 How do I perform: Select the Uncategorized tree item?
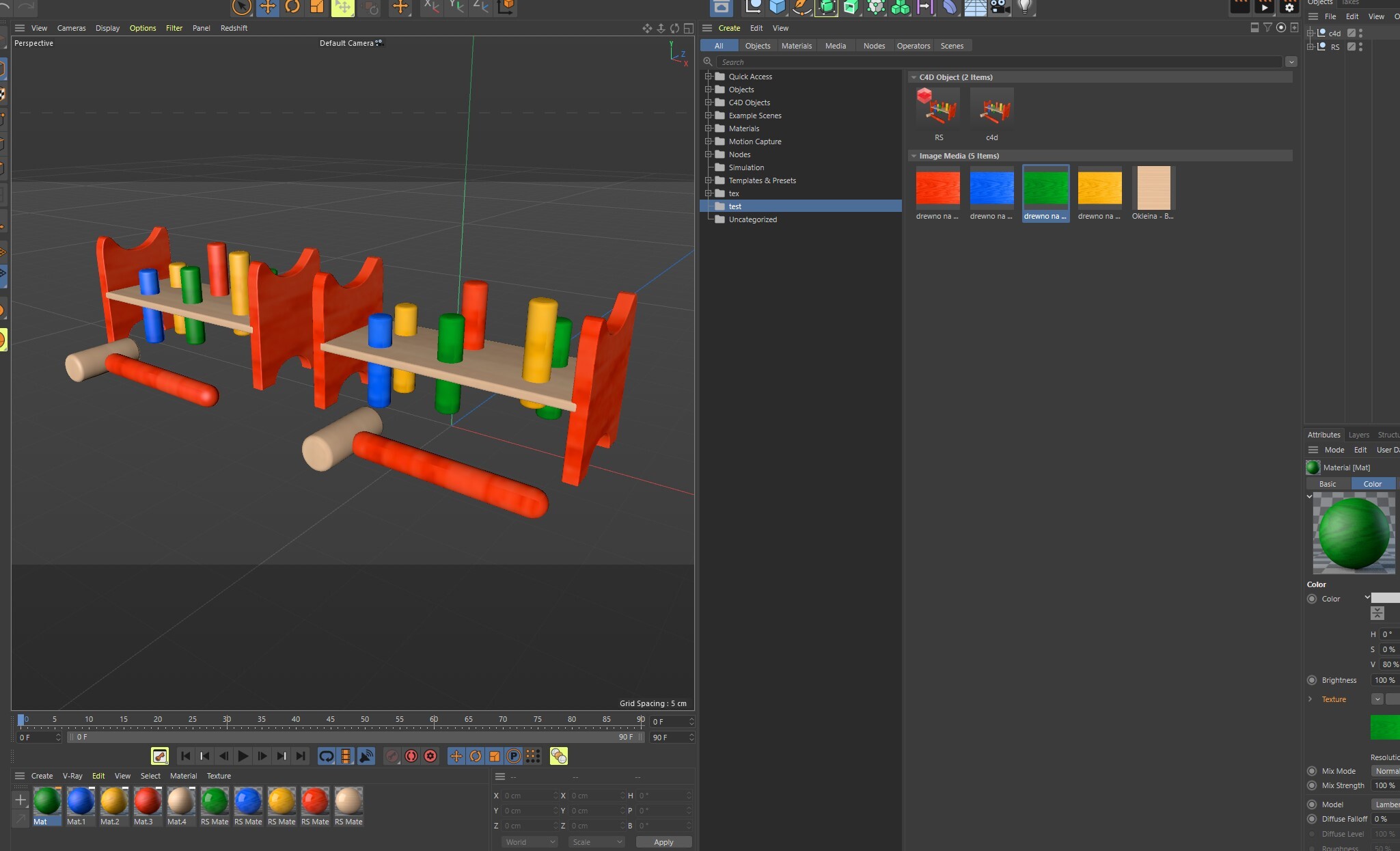click(x=752, y=219)
